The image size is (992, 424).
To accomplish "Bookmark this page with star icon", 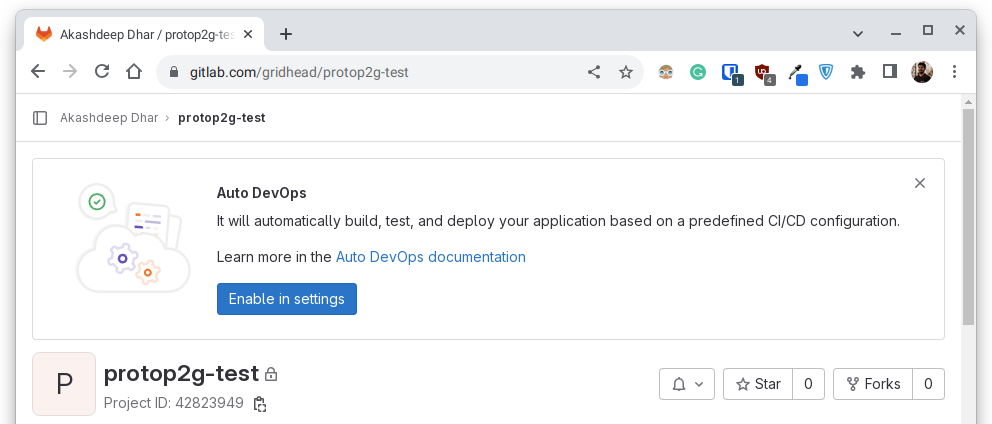I will (x=626, y=72).
